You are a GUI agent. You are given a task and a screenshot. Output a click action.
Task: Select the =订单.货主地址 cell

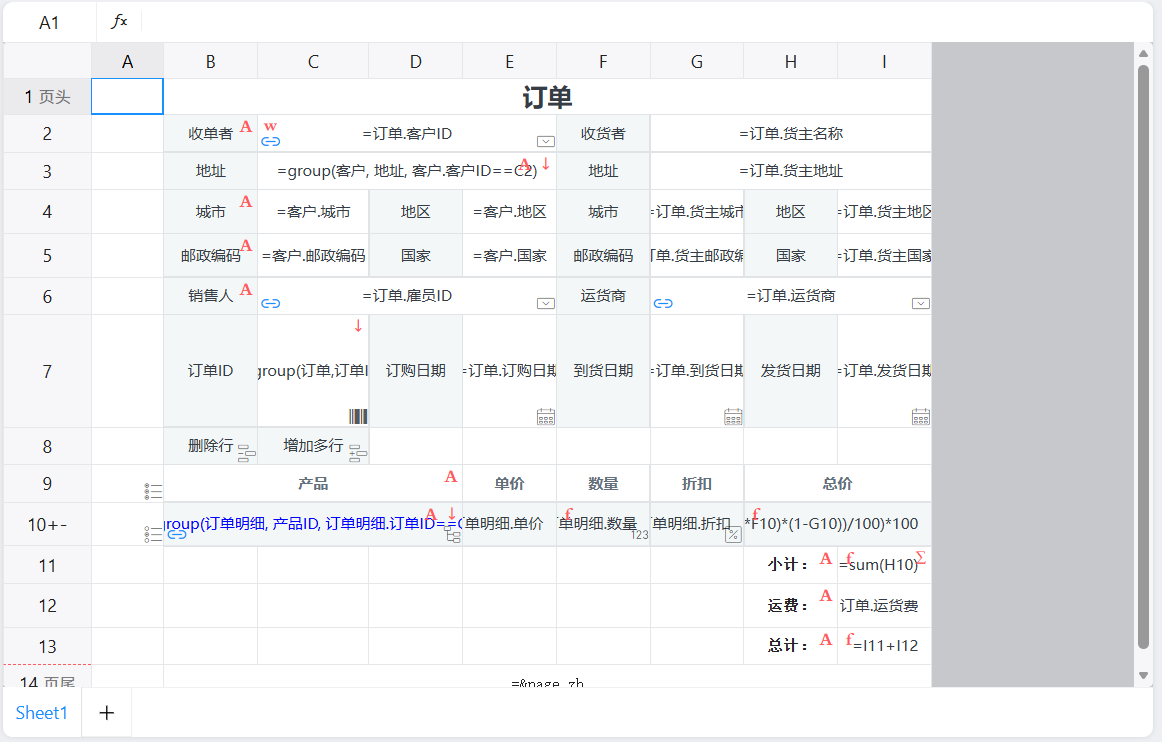point(791,171)
